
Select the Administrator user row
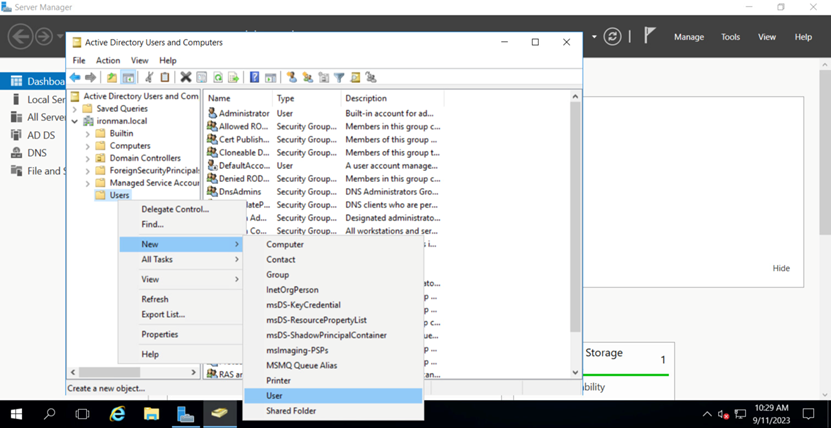coord(323,113)
